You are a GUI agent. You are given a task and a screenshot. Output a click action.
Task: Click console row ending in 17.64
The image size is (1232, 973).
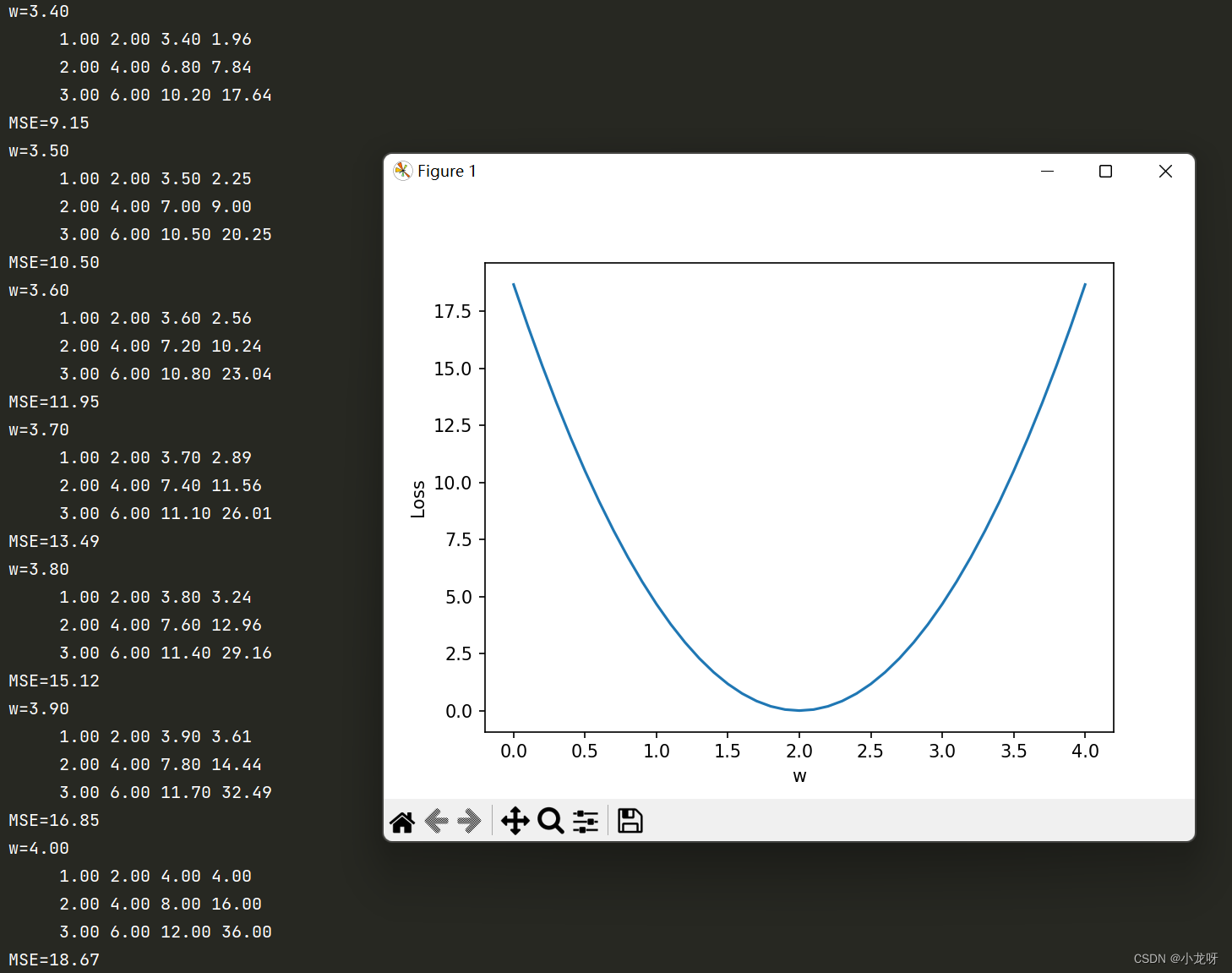tap(166, 96)
